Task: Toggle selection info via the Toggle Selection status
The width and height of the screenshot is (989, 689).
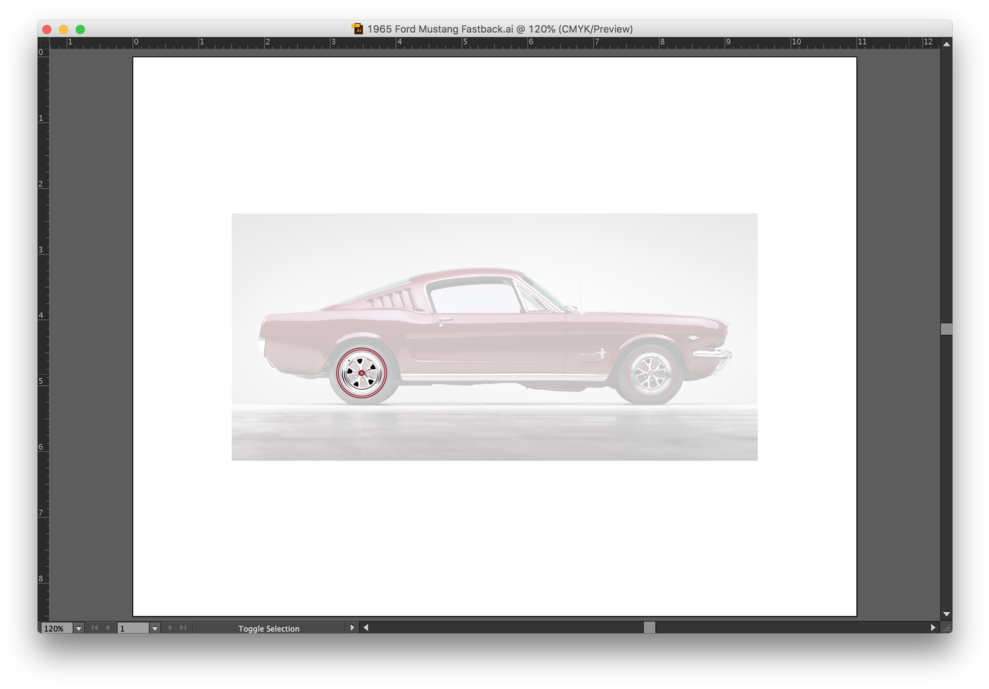Action: (x=270, y=628)
